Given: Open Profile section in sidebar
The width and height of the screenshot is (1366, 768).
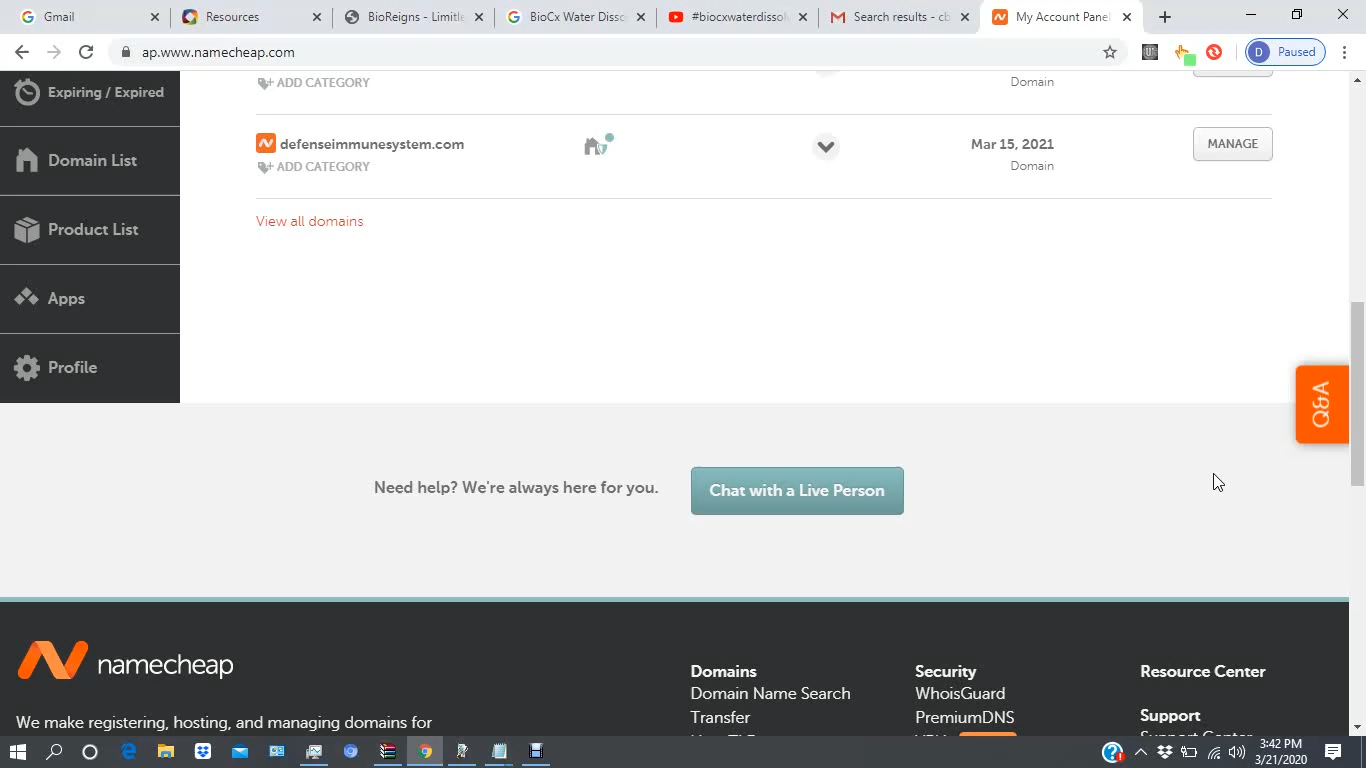Looking at the screenshot, I should (x=90, y=367).
